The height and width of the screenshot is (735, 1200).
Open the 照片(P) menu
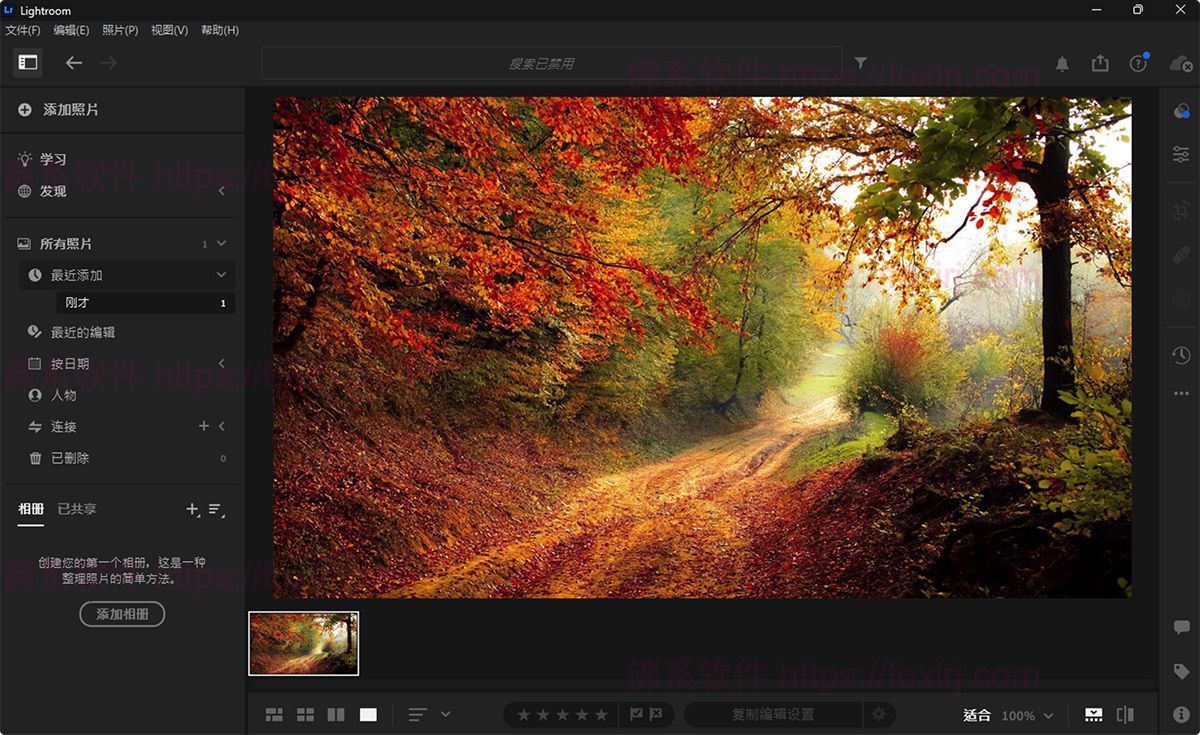pyautogui.click(x=120, y=30)
